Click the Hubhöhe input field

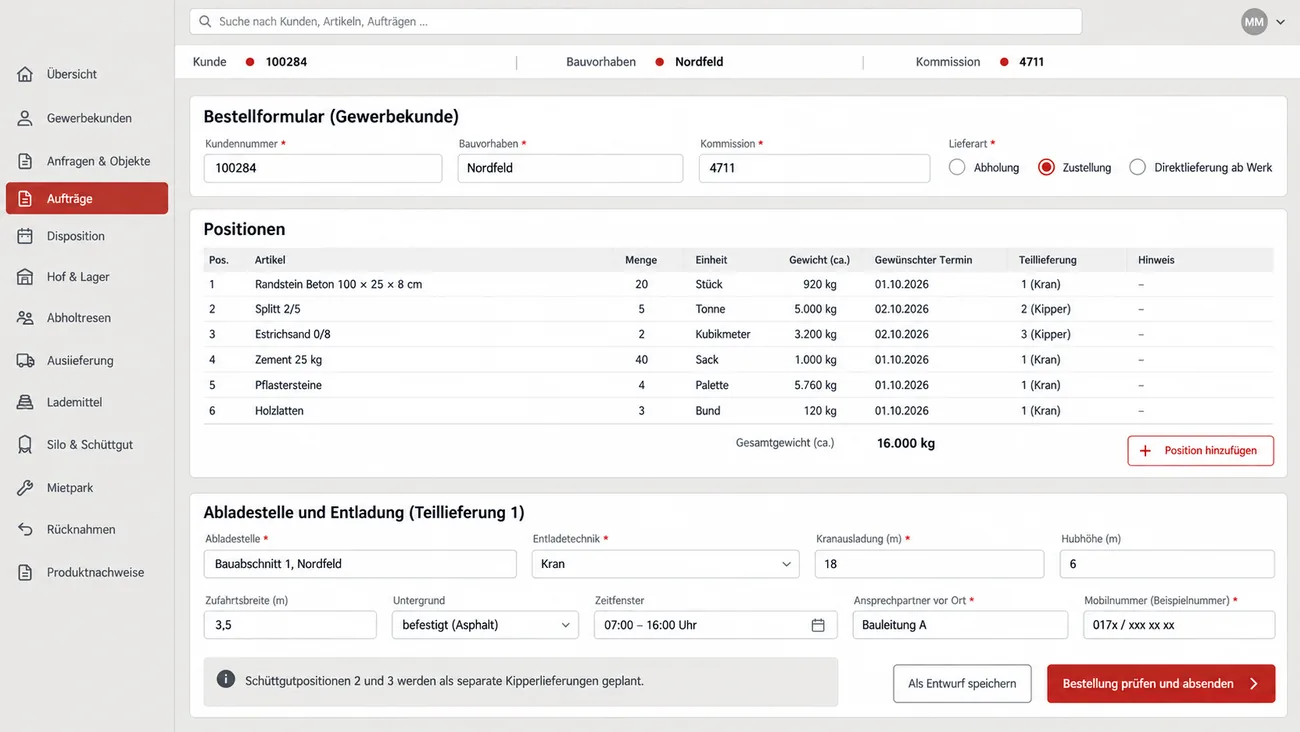coord(1167,564)
